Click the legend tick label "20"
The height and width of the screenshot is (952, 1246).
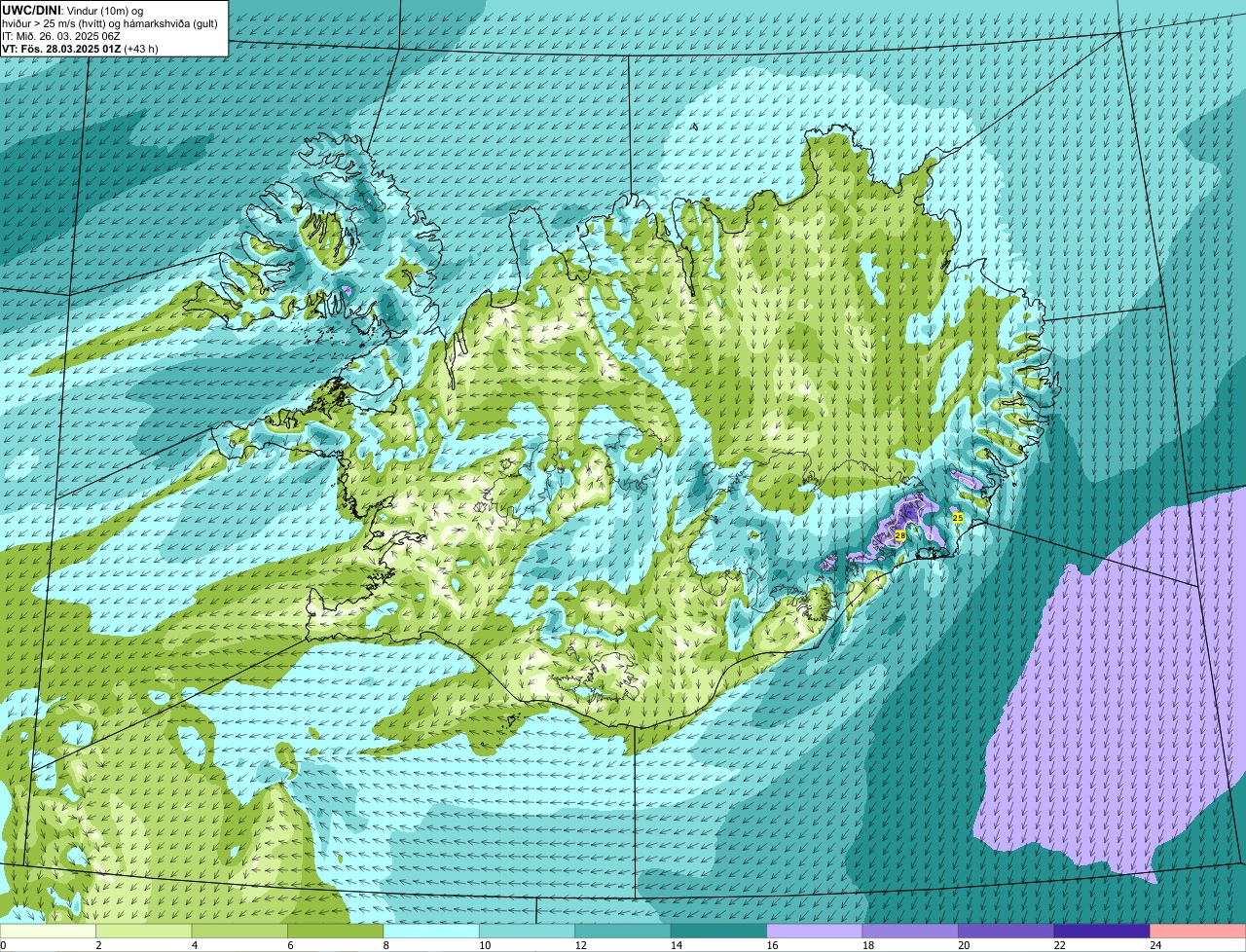click(x=962, y=945)
